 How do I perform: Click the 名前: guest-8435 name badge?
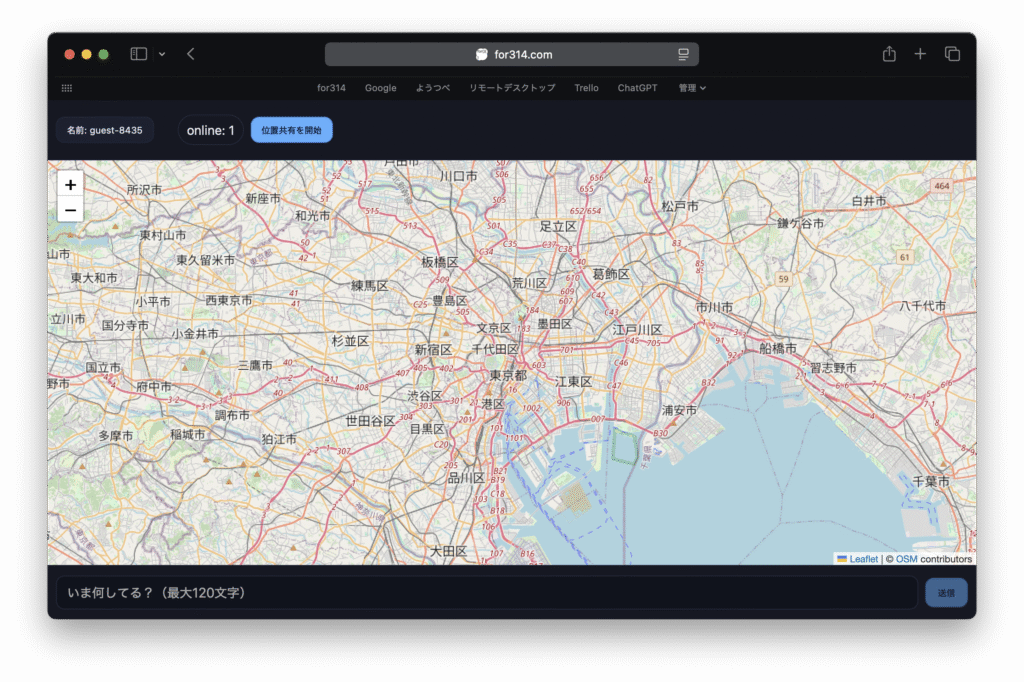tap(104, 130)
